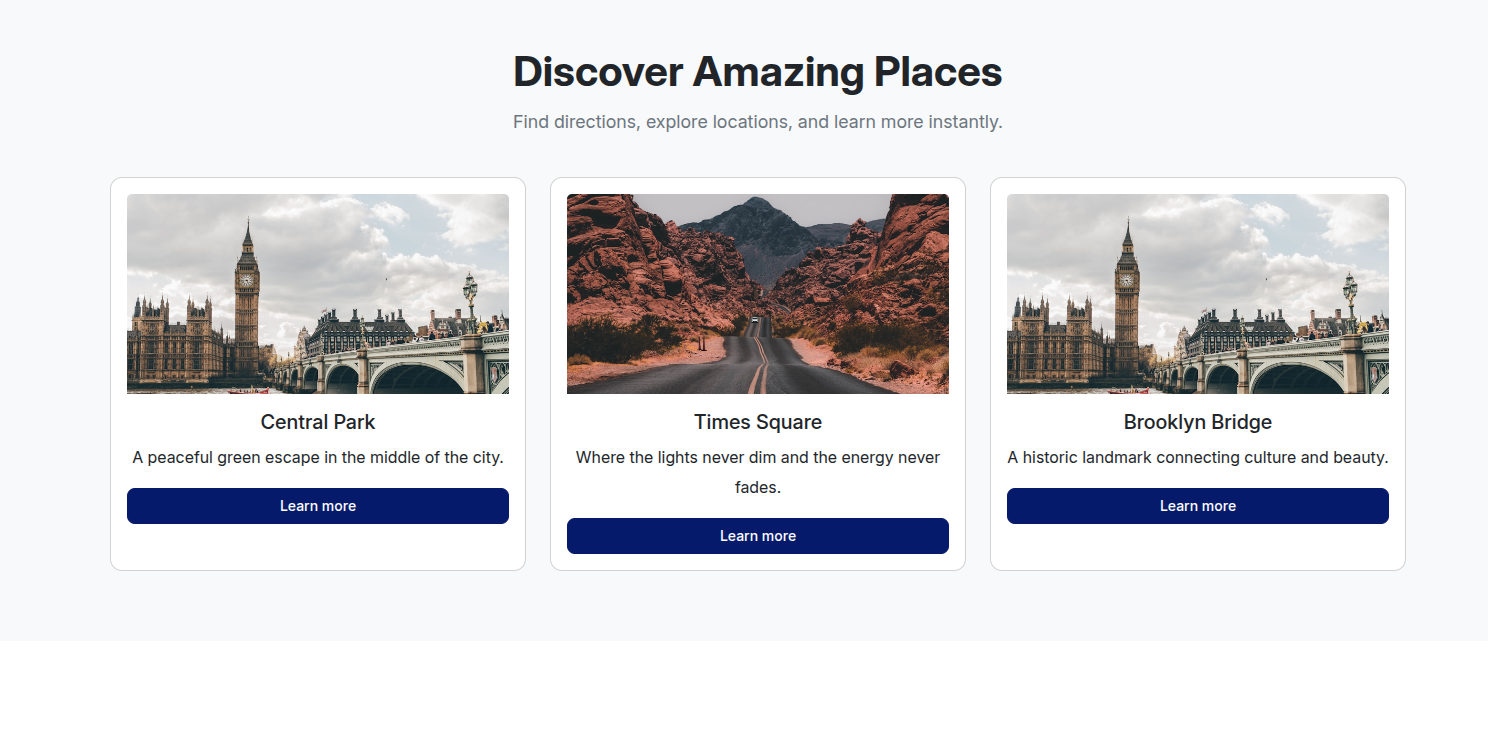1488x750 pixels.
Task: Select the Brooklyn Bridge card title
Action: click(x=1197, y=422)
